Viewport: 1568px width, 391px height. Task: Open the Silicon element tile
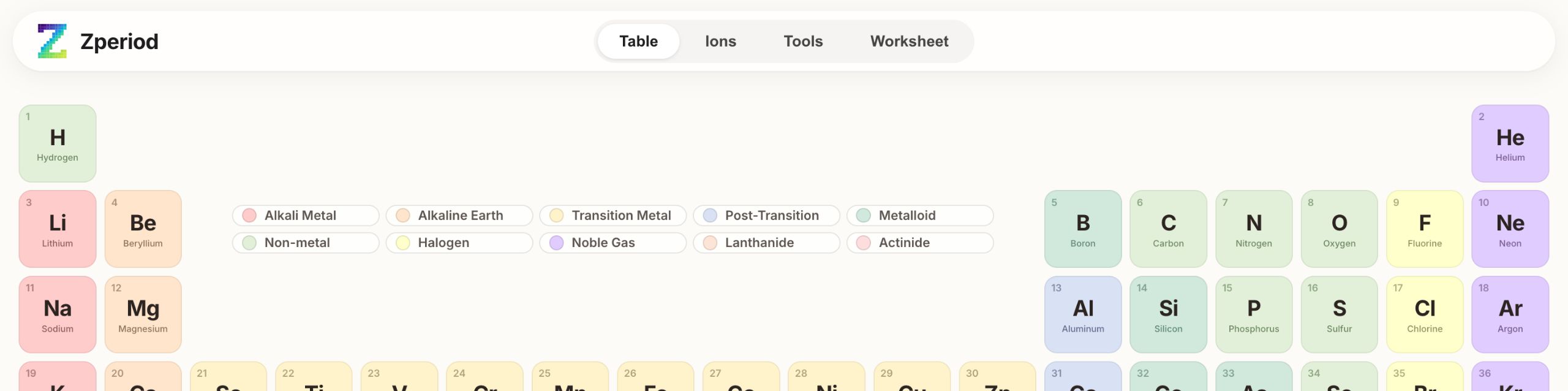click(1168, 314)
